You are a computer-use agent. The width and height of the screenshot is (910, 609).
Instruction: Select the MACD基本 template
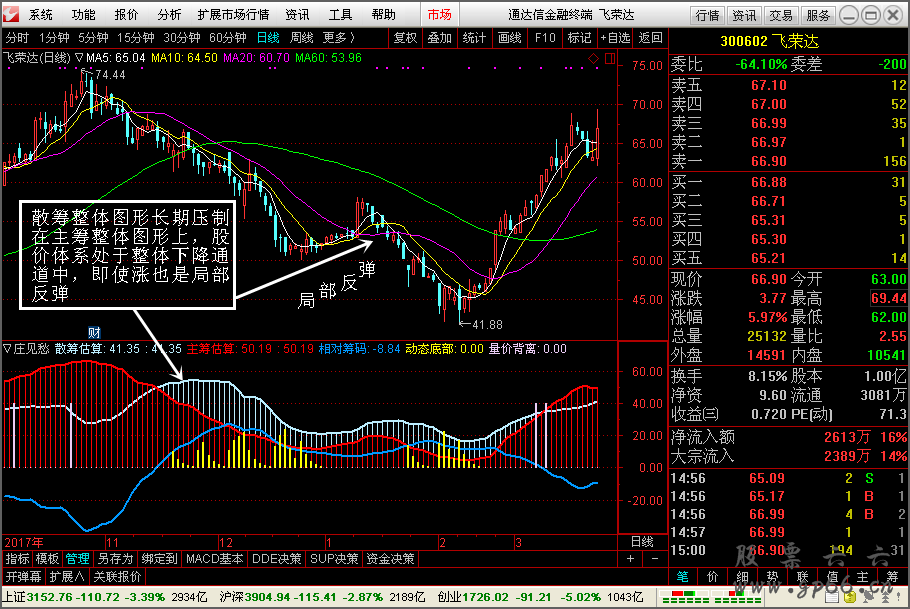pyautogui.click(x=214, y=558)
